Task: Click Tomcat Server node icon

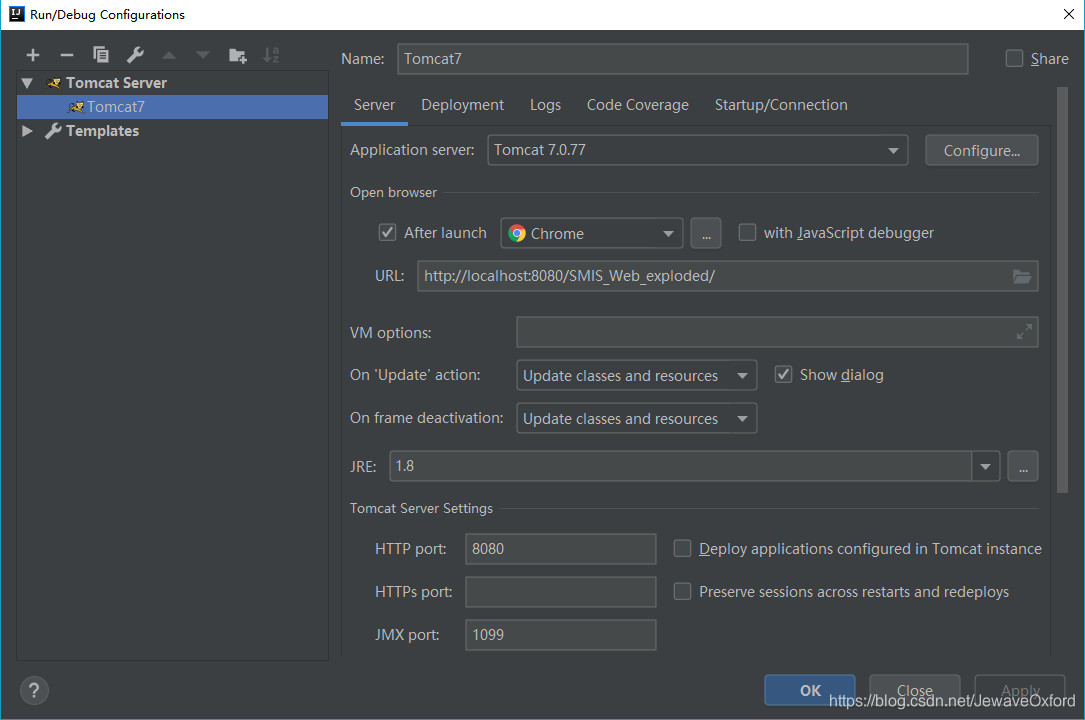Action: tap(53, 83)
